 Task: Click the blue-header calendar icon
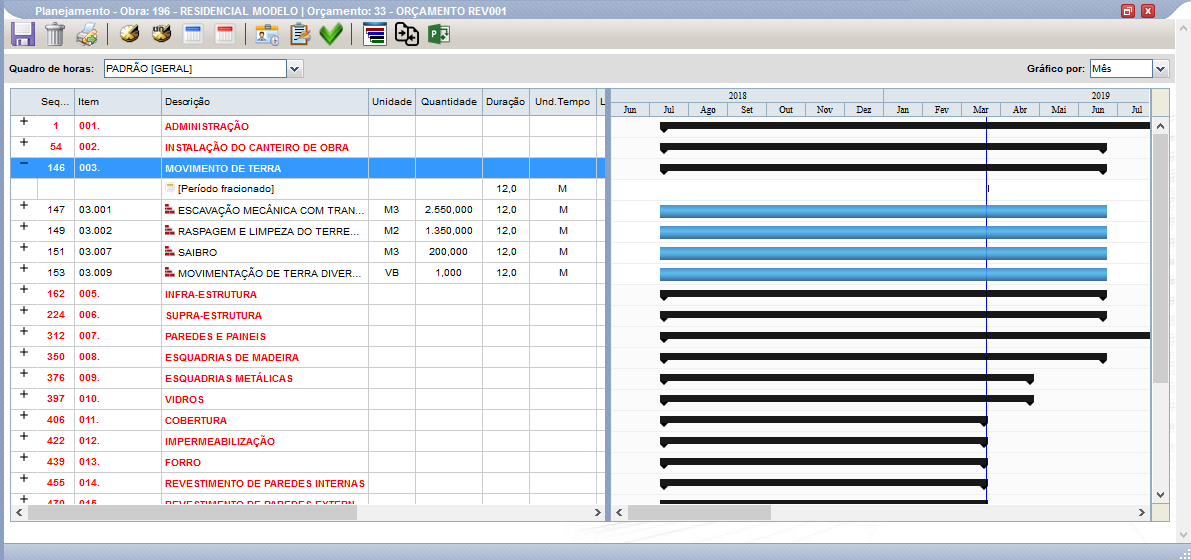pos(194,35)
